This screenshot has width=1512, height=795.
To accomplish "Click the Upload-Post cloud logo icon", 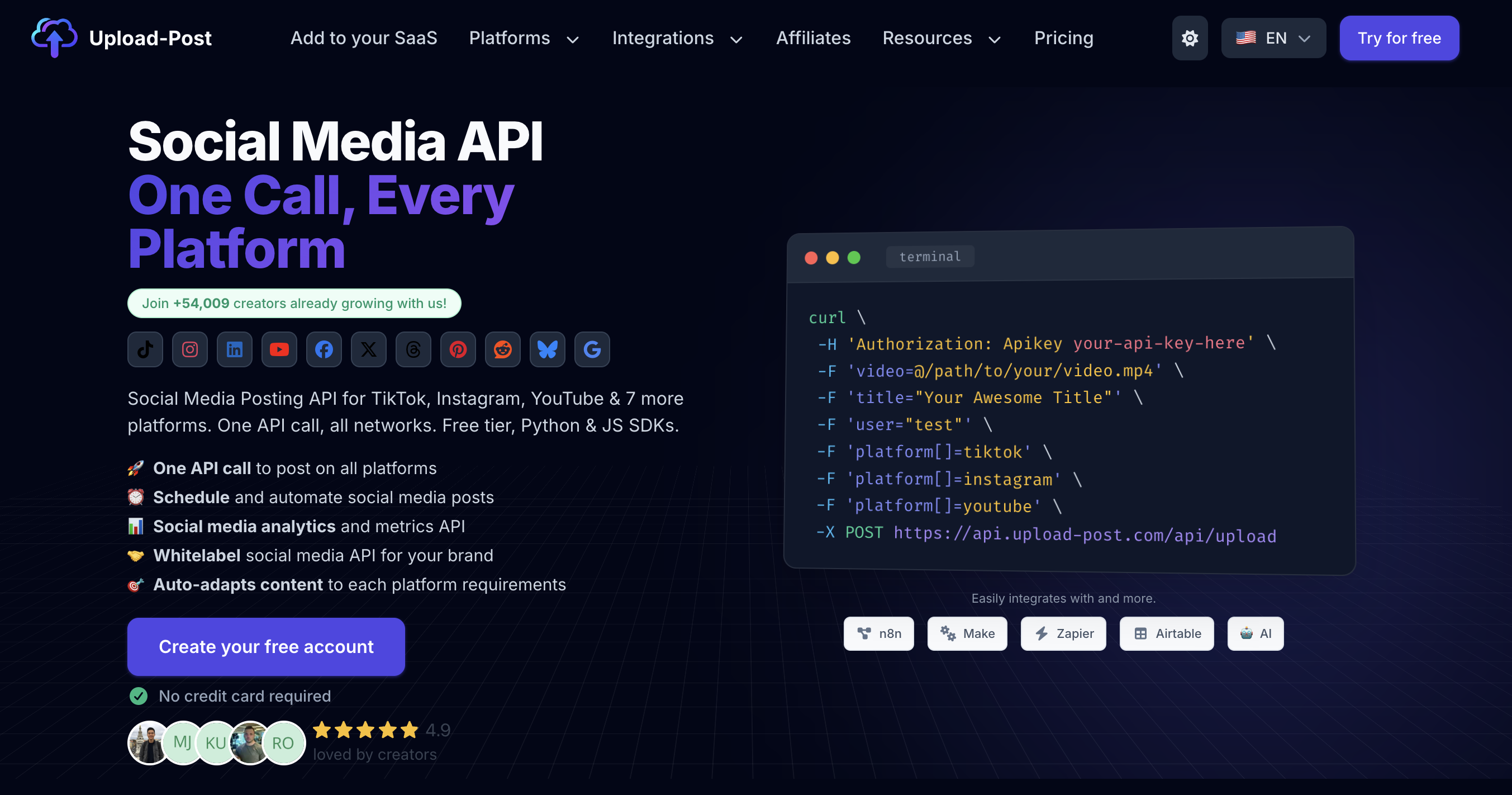I will tap(54, 37).
